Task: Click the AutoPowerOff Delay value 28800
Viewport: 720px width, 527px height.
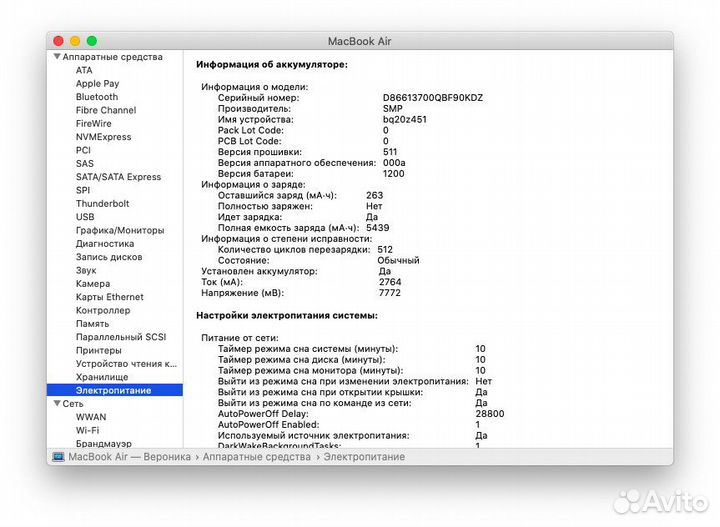Action: click(489, 414)
